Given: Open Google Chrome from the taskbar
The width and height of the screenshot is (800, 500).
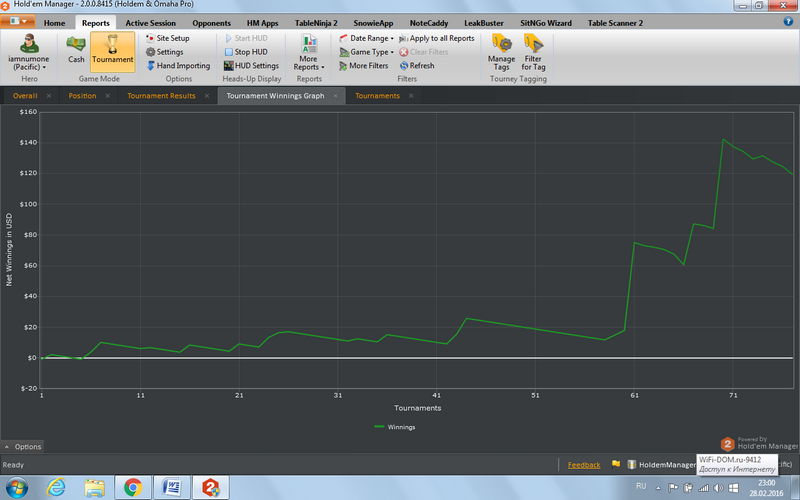Looking at the screenshot, I should [x=132, y=488].
